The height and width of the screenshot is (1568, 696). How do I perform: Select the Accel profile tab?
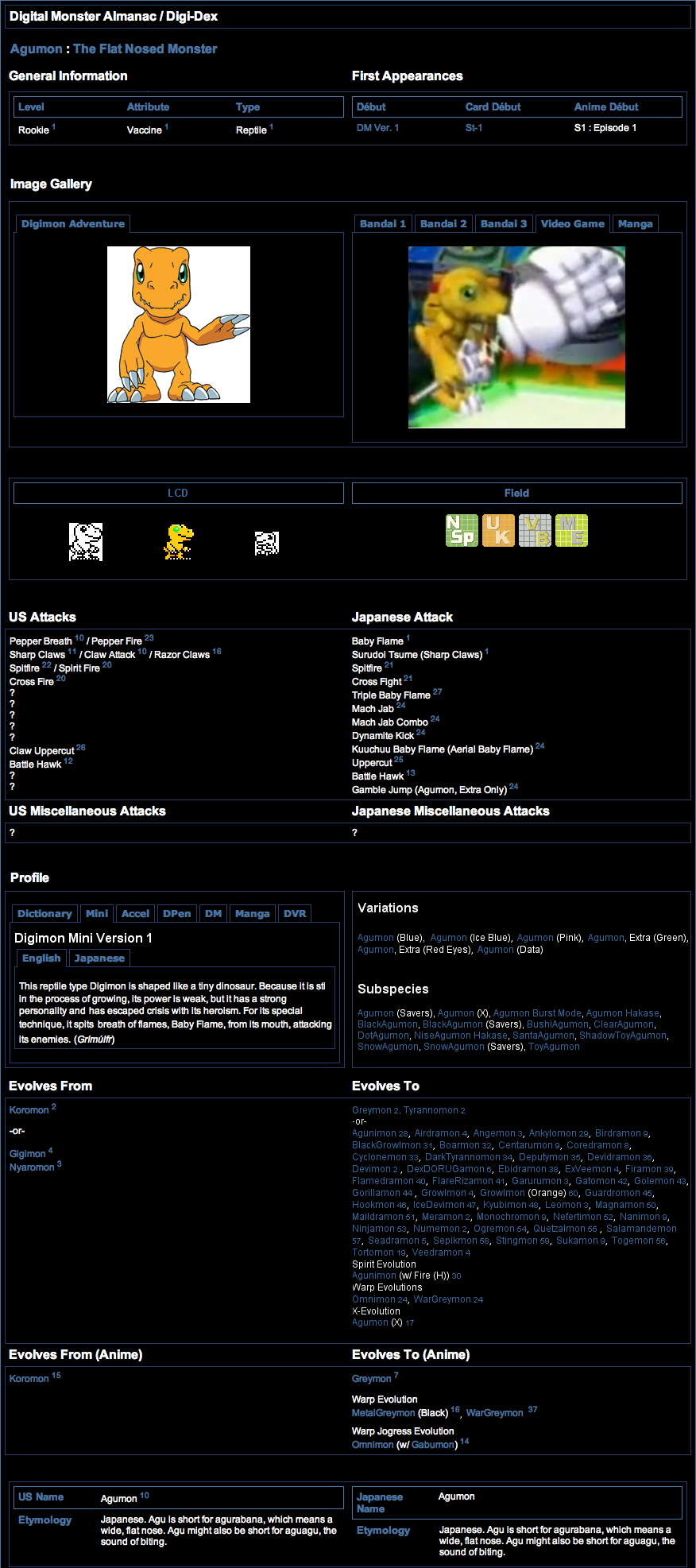click(x=135, y=914)
